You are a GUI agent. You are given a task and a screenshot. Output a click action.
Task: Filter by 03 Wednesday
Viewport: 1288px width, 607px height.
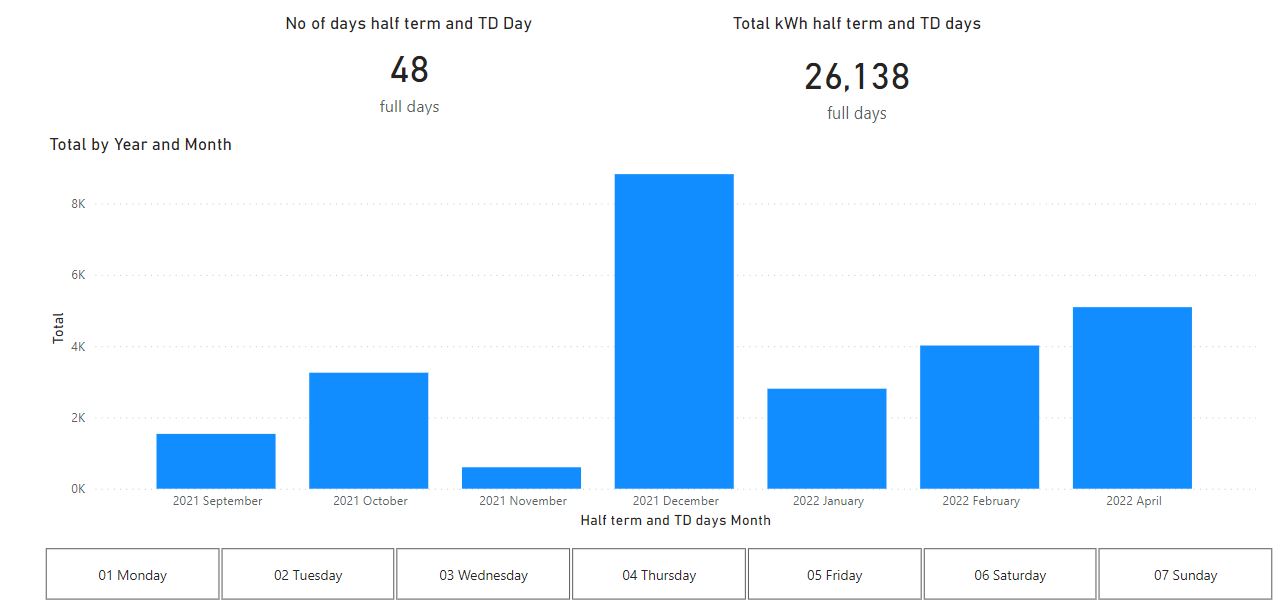tap(483, 575)
